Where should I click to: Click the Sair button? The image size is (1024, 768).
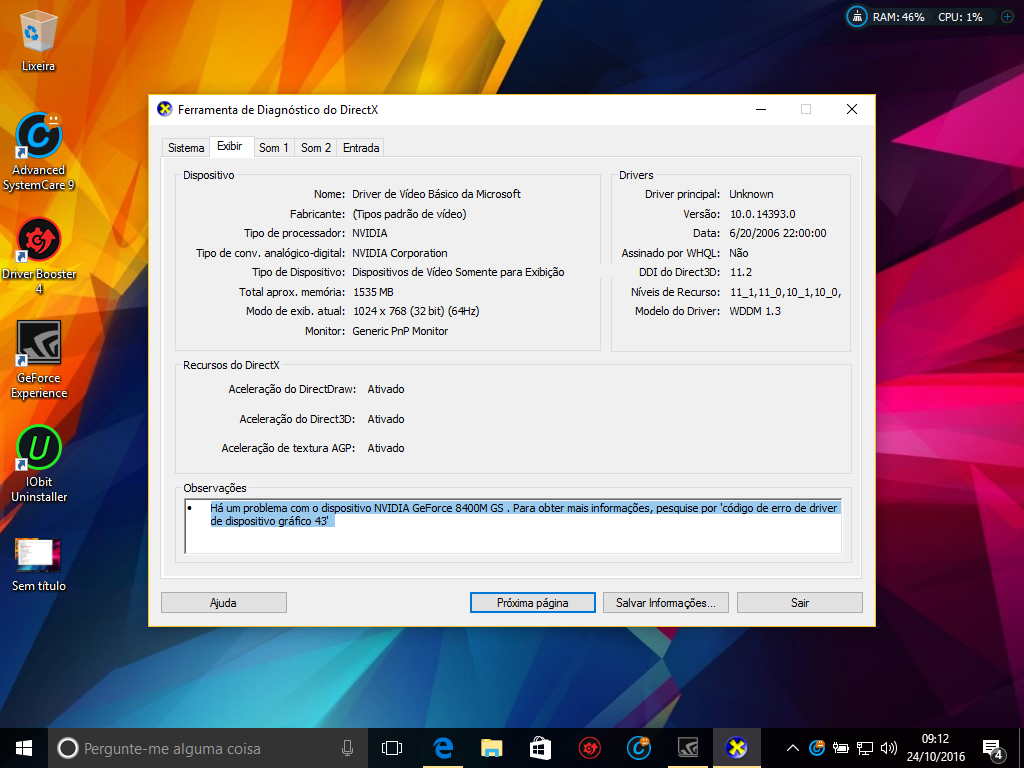coord(799,603)
